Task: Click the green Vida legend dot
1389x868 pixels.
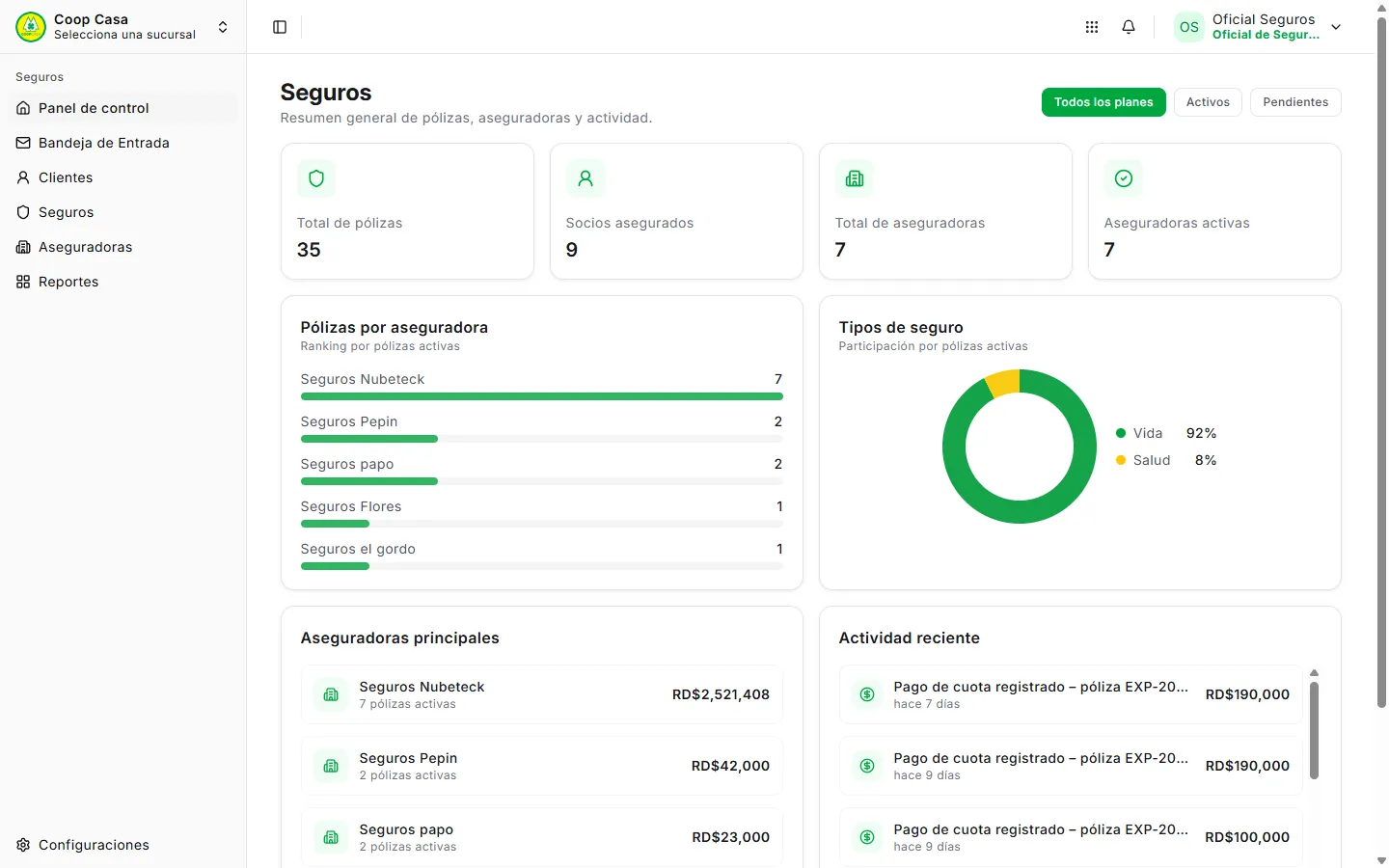Action: pos(1121,433)
